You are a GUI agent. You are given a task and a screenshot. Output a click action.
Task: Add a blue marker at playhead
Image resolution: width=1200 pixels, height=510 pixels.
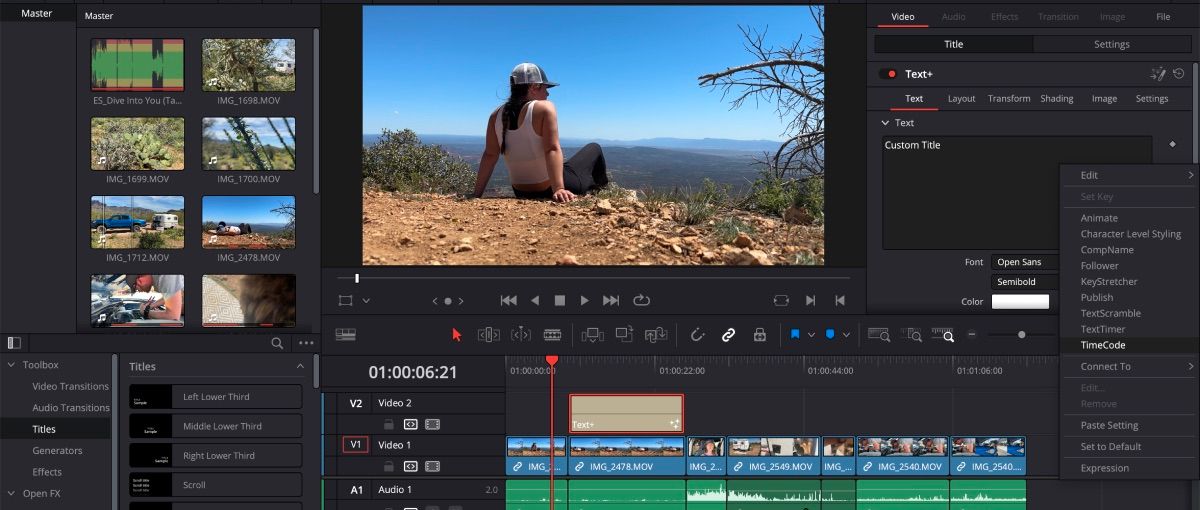tap(830, 335)
